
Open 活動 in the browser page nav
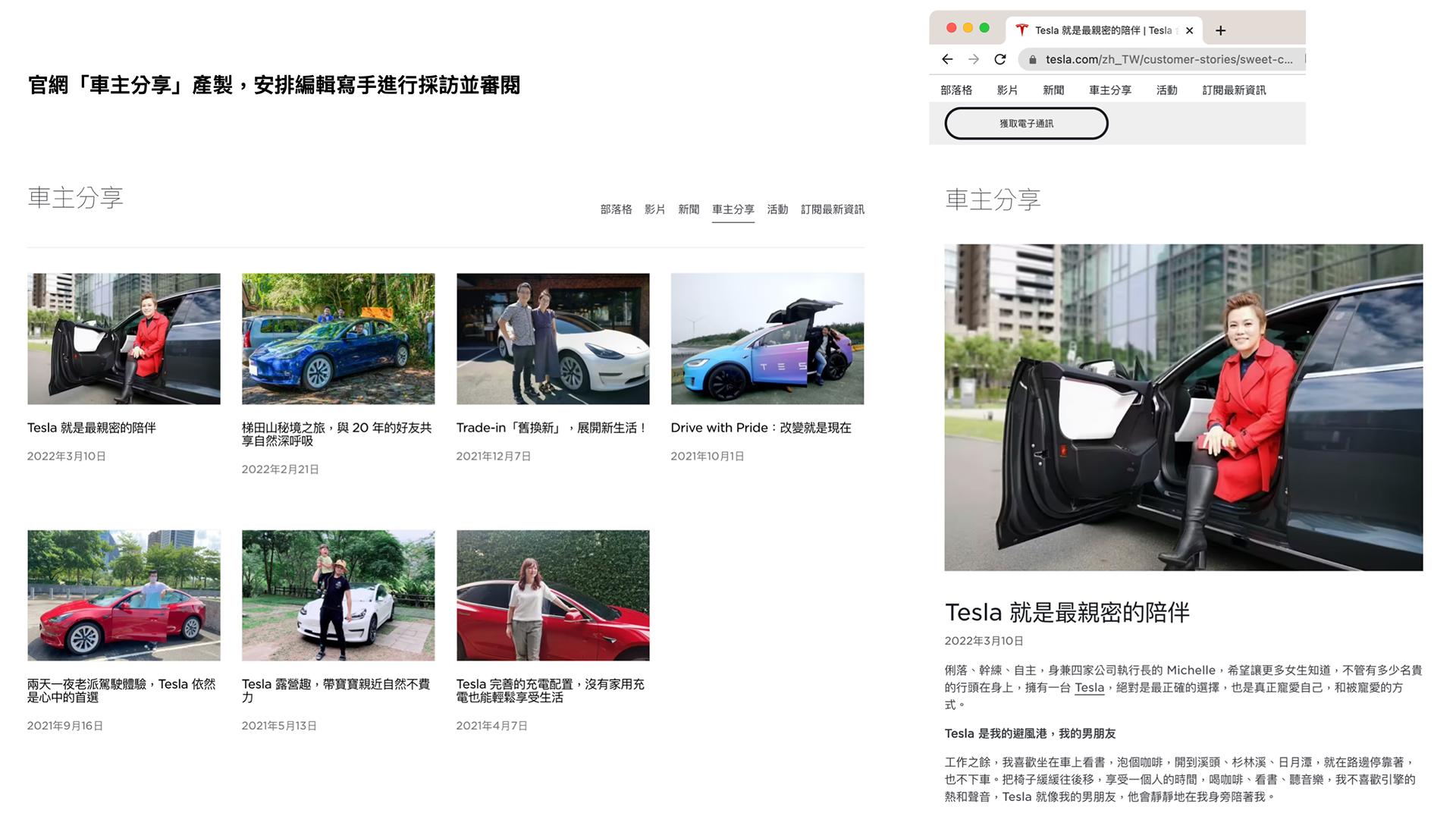click(1166, 90)
